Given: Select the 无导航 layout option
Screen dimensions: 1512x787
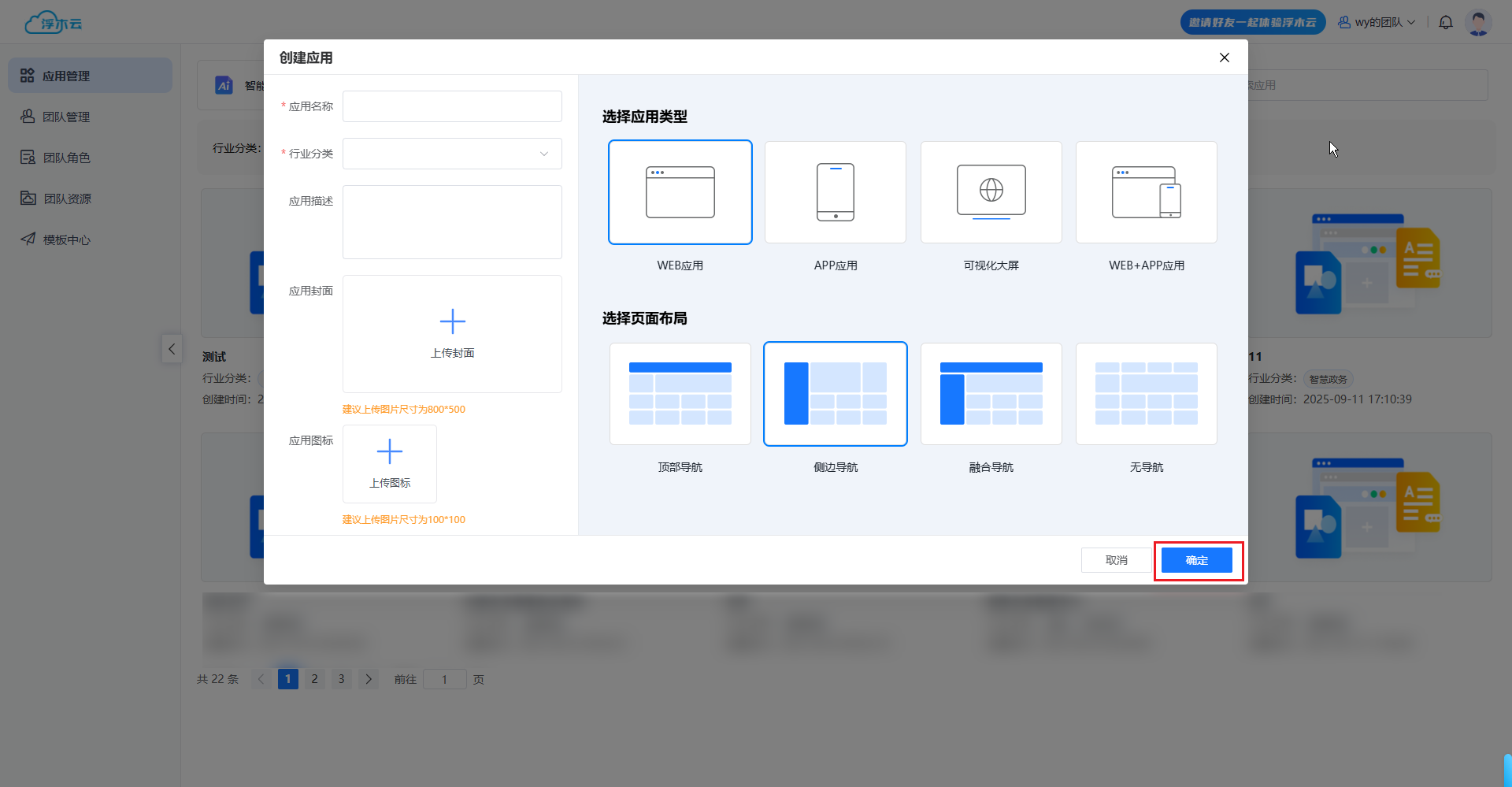Looking at the screenshot, I should click(1146, 394).
